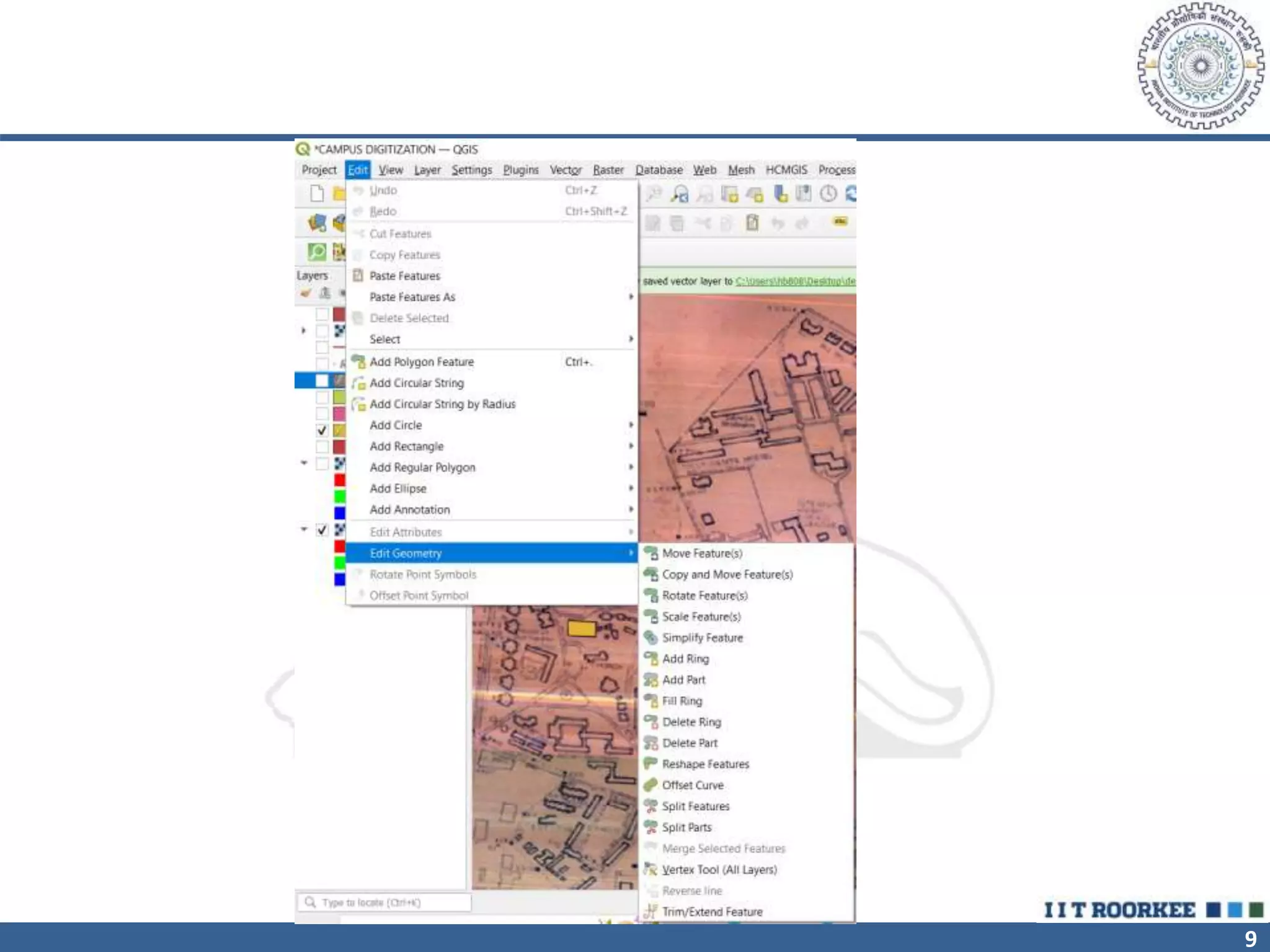Click the Vertex Tool icon in submenu
This screenshot has height=952, width=1270.
click(650, 870)
